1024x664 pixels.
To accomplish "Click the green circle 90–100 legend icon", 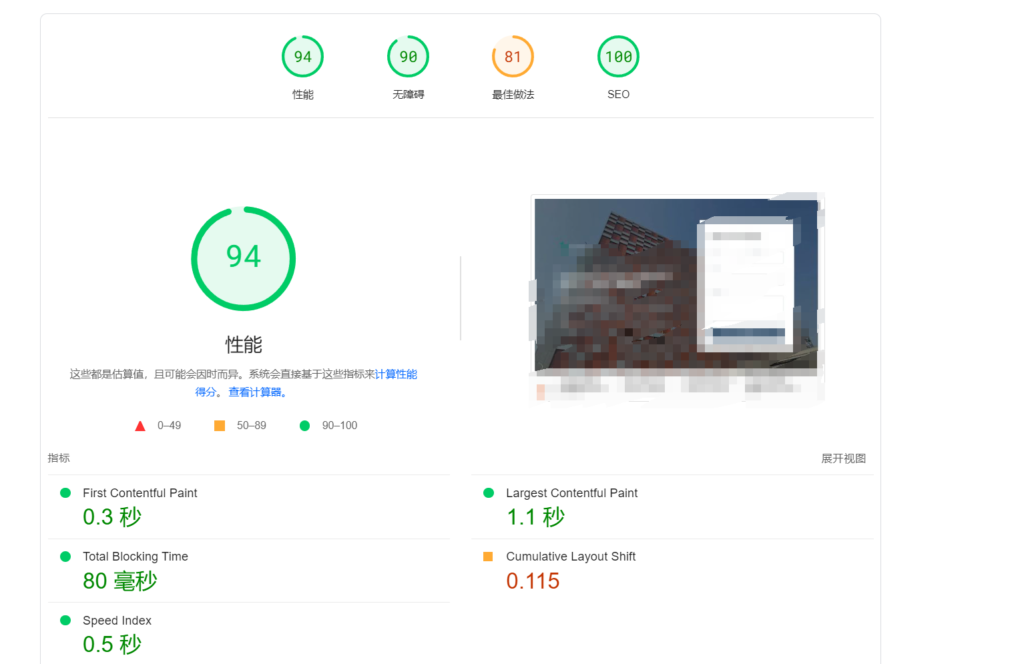I will pyautogui.click(x=304, y=426).
